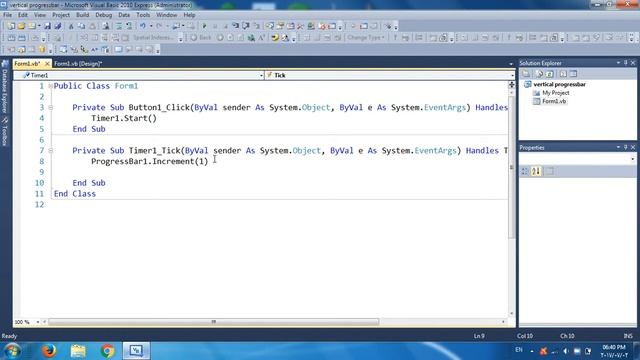Close the Form1.vb tab
This screenshot has width=640, height=360.
point(47,64)
